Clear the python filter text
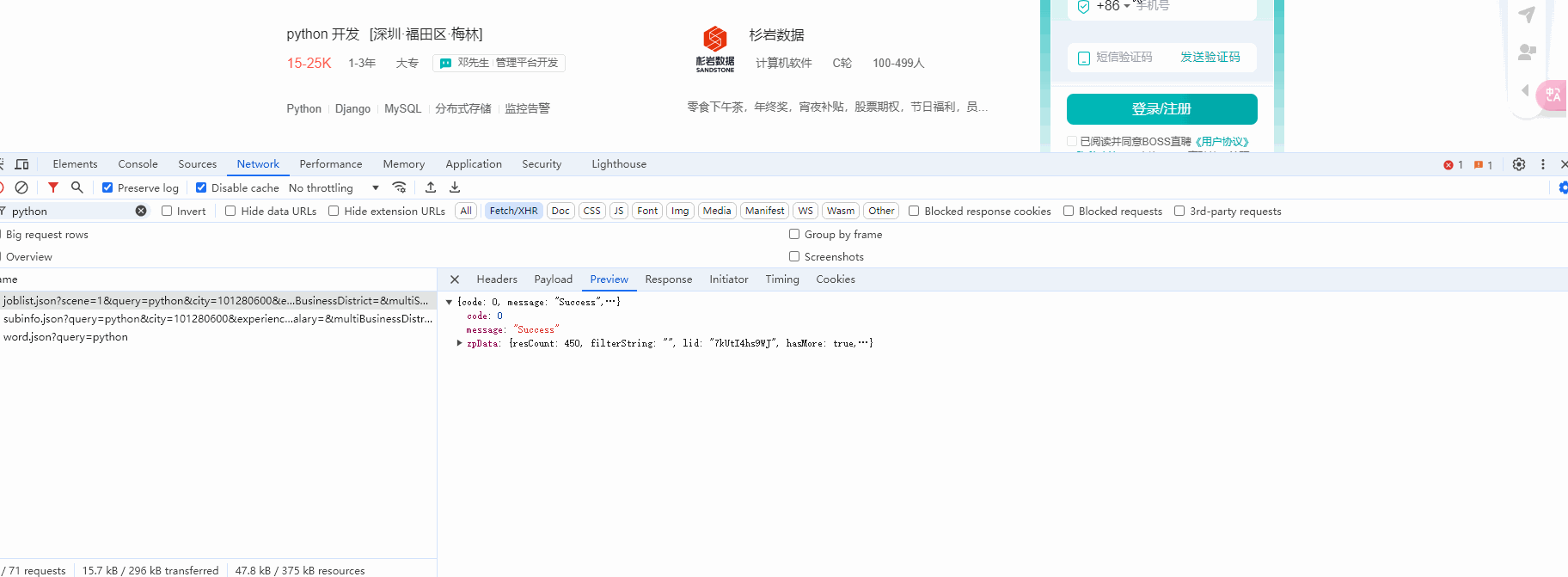 [x=141, y=211]
